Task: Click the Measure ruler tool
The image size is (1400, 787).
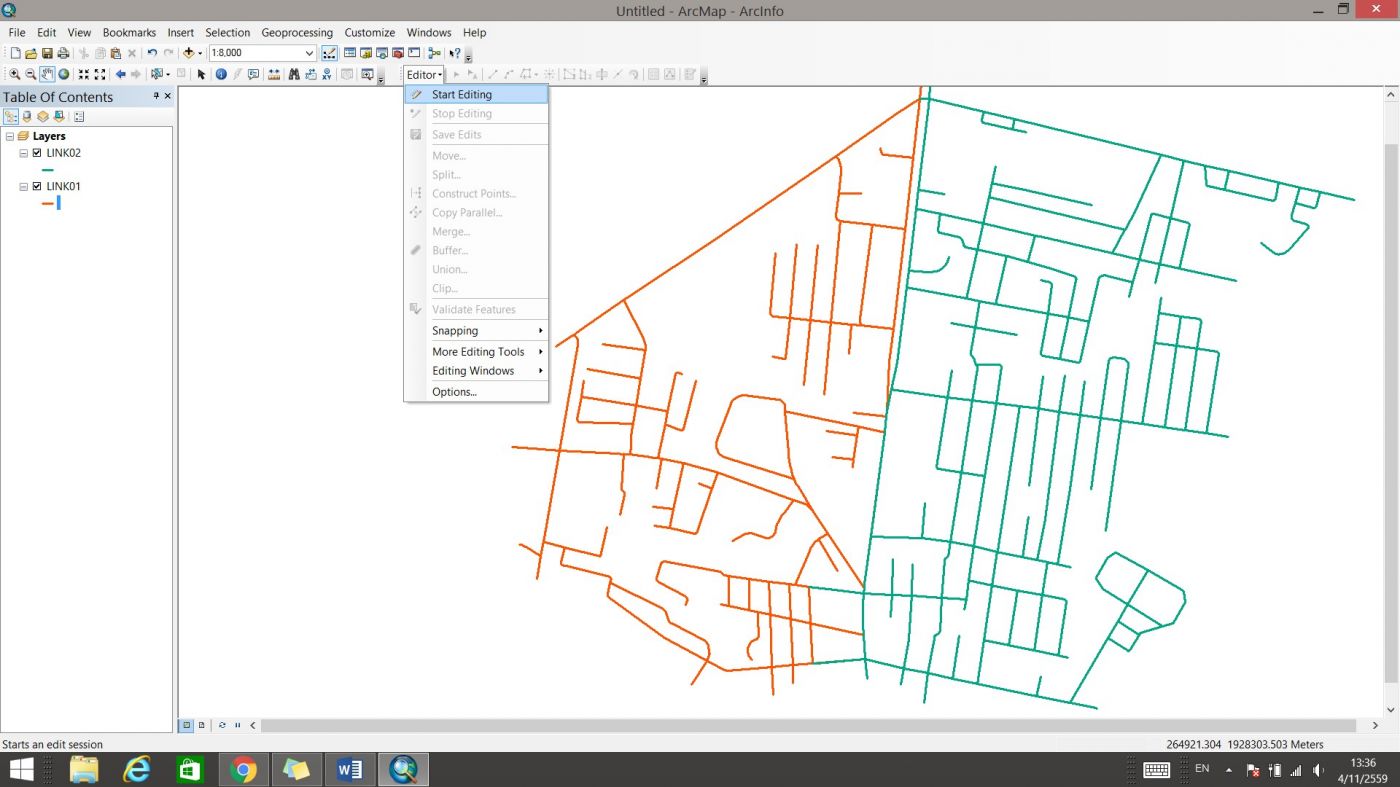Action: tap(274, 75)
